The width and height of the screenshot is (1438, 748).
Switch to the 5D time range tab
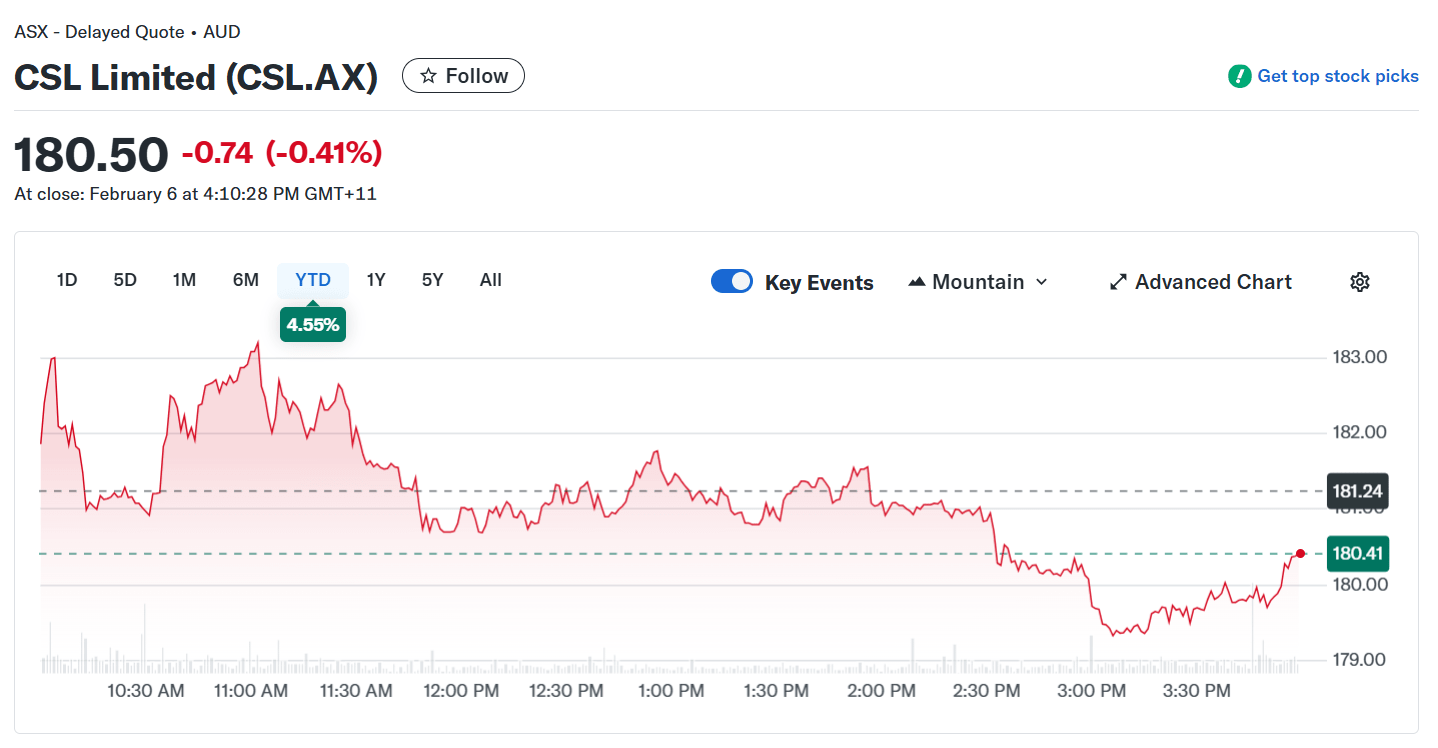coord(125,280)
